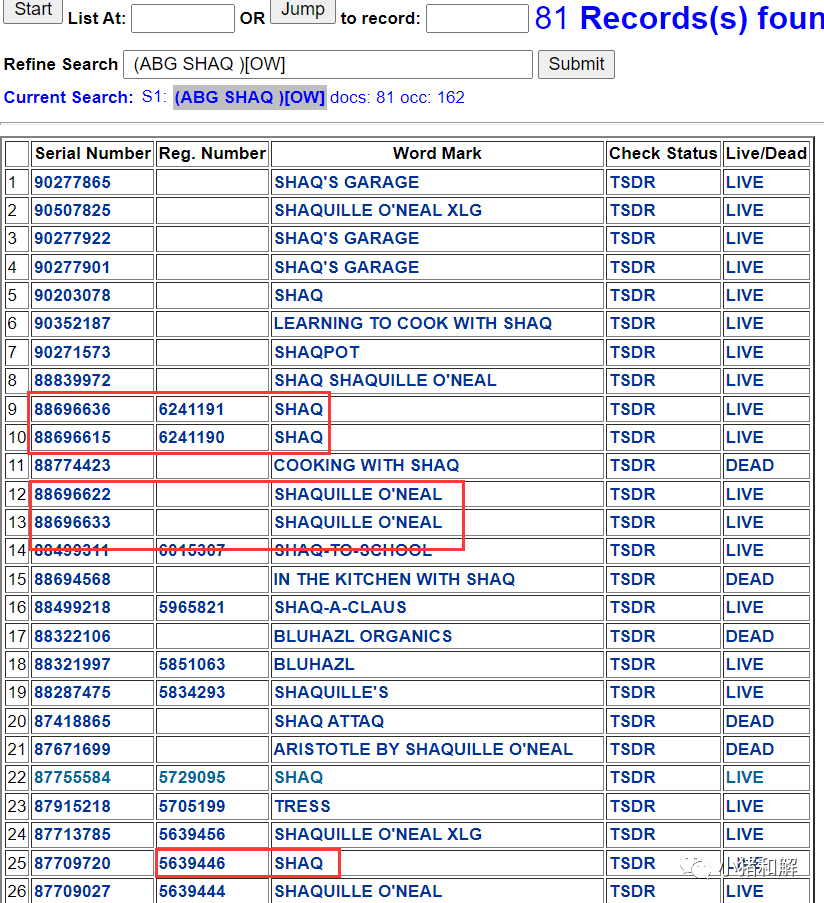Click DEAD status for row 11
The height and width of the screenshot is (903, 824).
click(750, 465)
